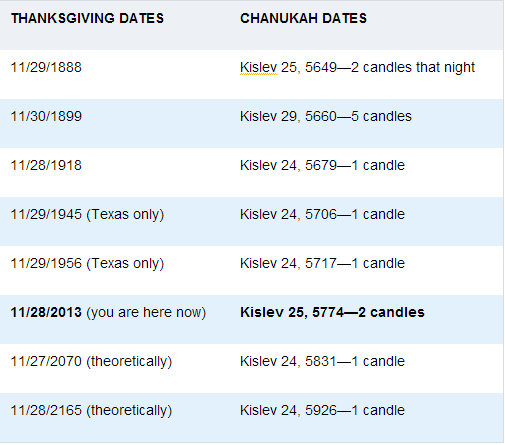Select the 11/29/1888 date cell
This screenshot has width=505, height=445.
pyautogui.click(x=46, y=67)
